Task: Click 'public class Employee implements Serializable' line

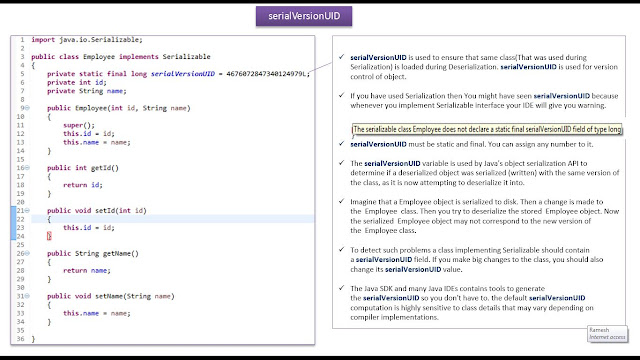Action: [121, 57]
